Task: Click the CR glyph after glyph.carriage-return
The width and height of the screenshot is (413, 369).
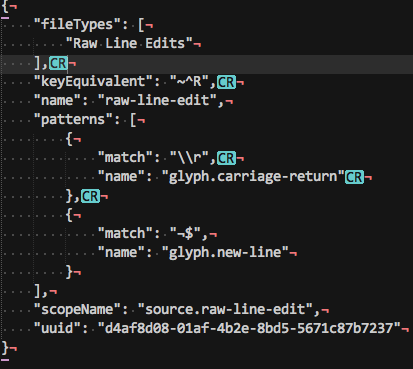Action: pyautogui.click(x=354, y=177)
